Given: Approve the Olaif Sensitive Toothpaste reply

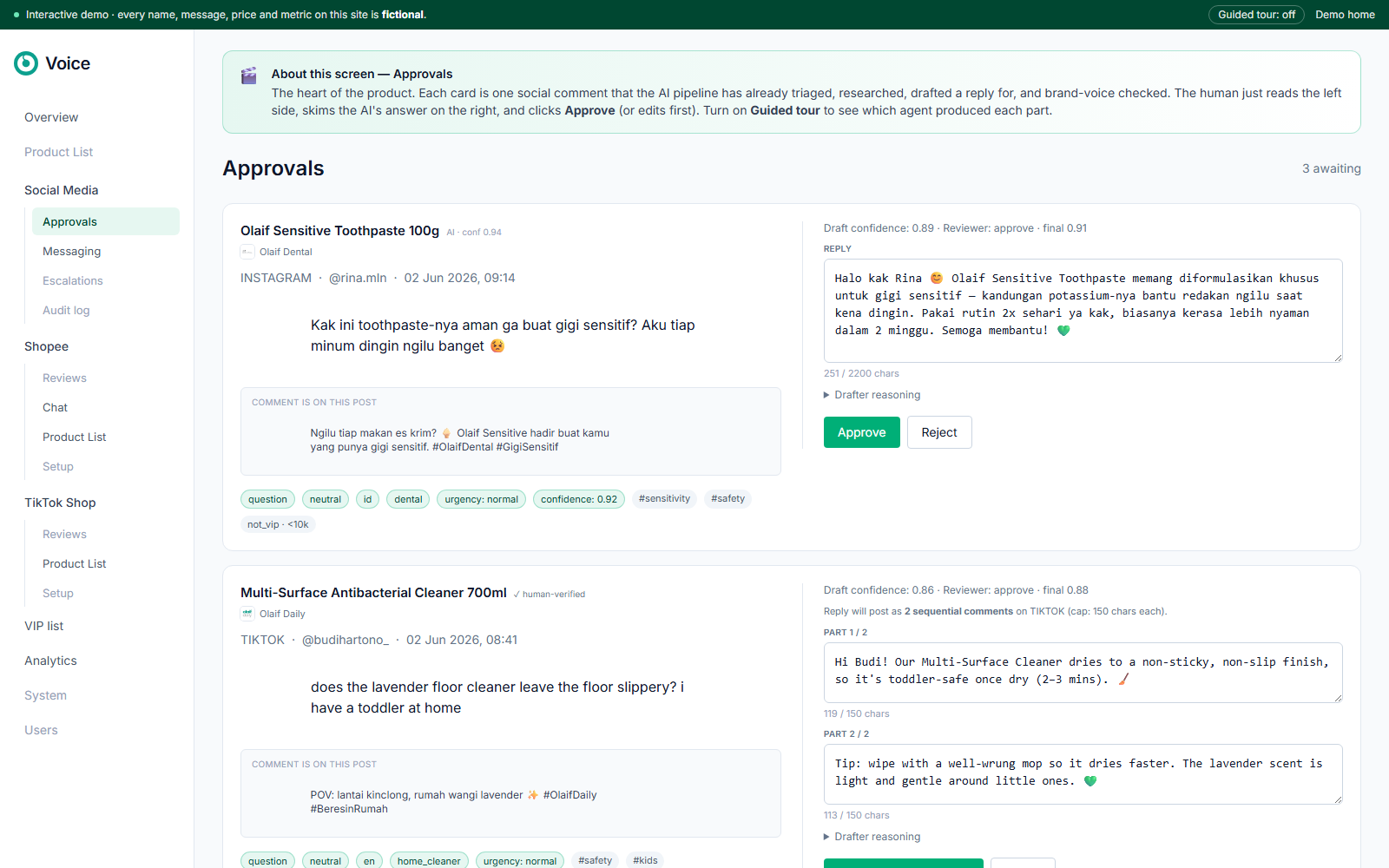Looking at the screenshot, I should pos(861,432).
